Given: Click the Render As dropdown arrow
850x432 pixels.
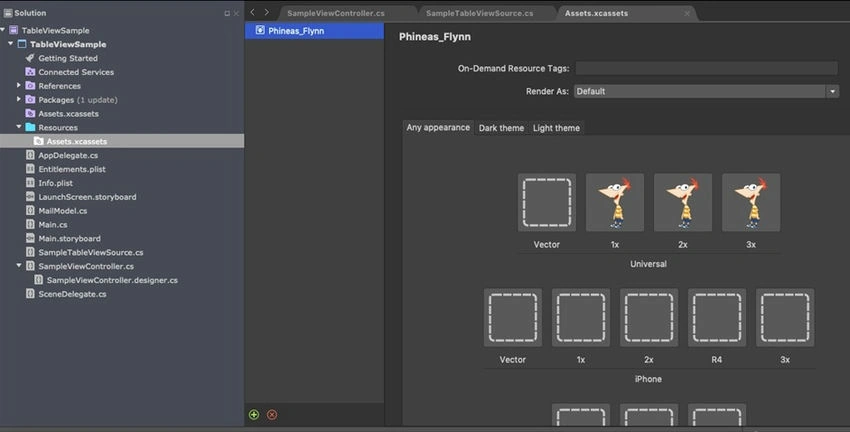Looking at the screenshot, I should 833,92.
